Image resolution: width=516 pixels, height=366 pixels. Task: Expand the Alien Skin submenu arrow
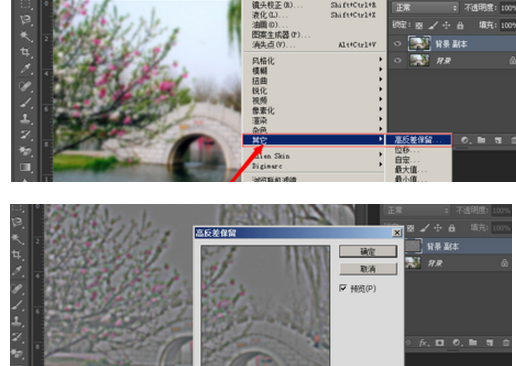[380, 154]
